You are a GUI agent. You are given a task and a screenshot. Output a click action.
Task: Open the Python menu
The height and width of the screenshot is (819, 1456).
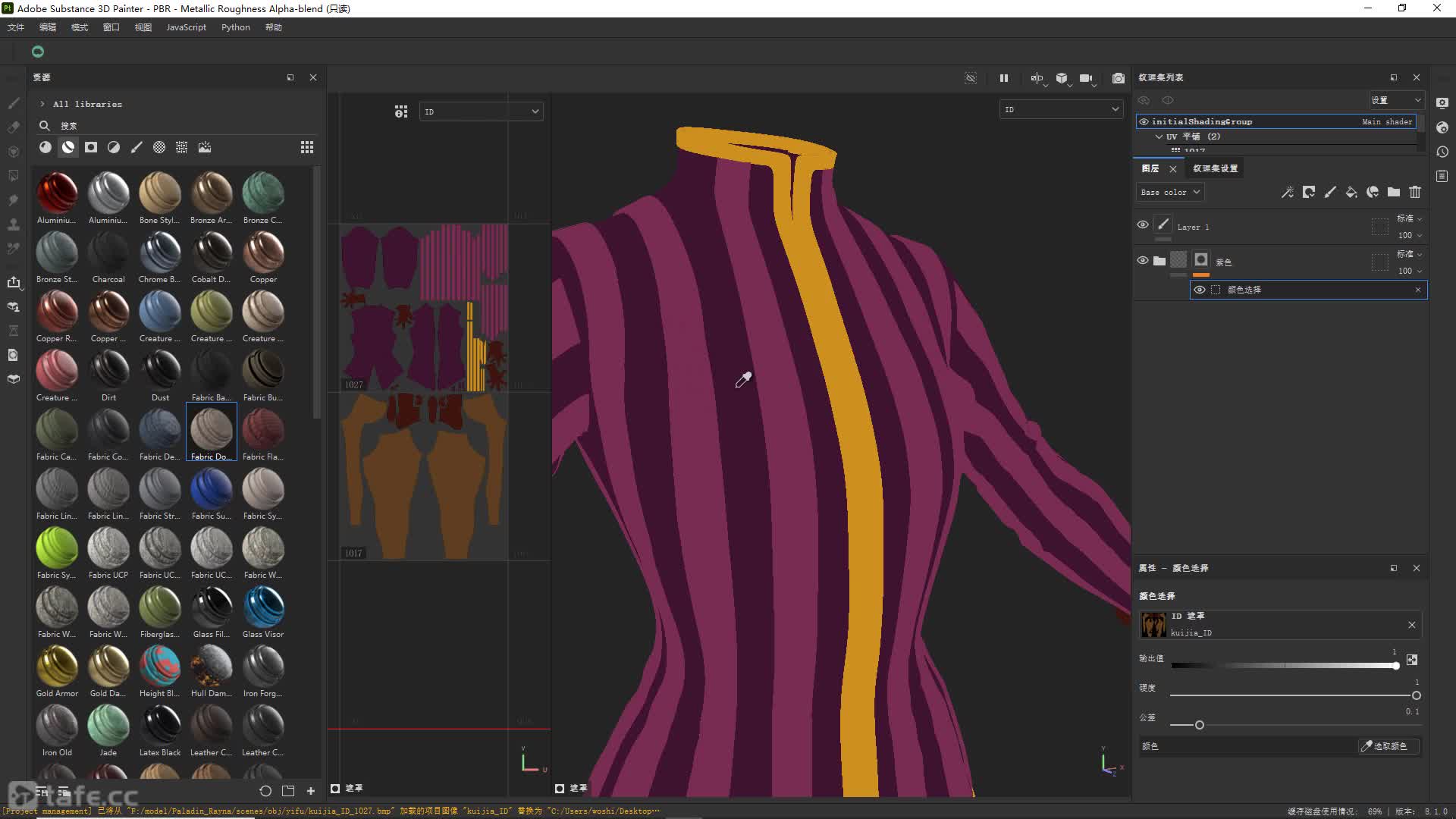[235, 27]
